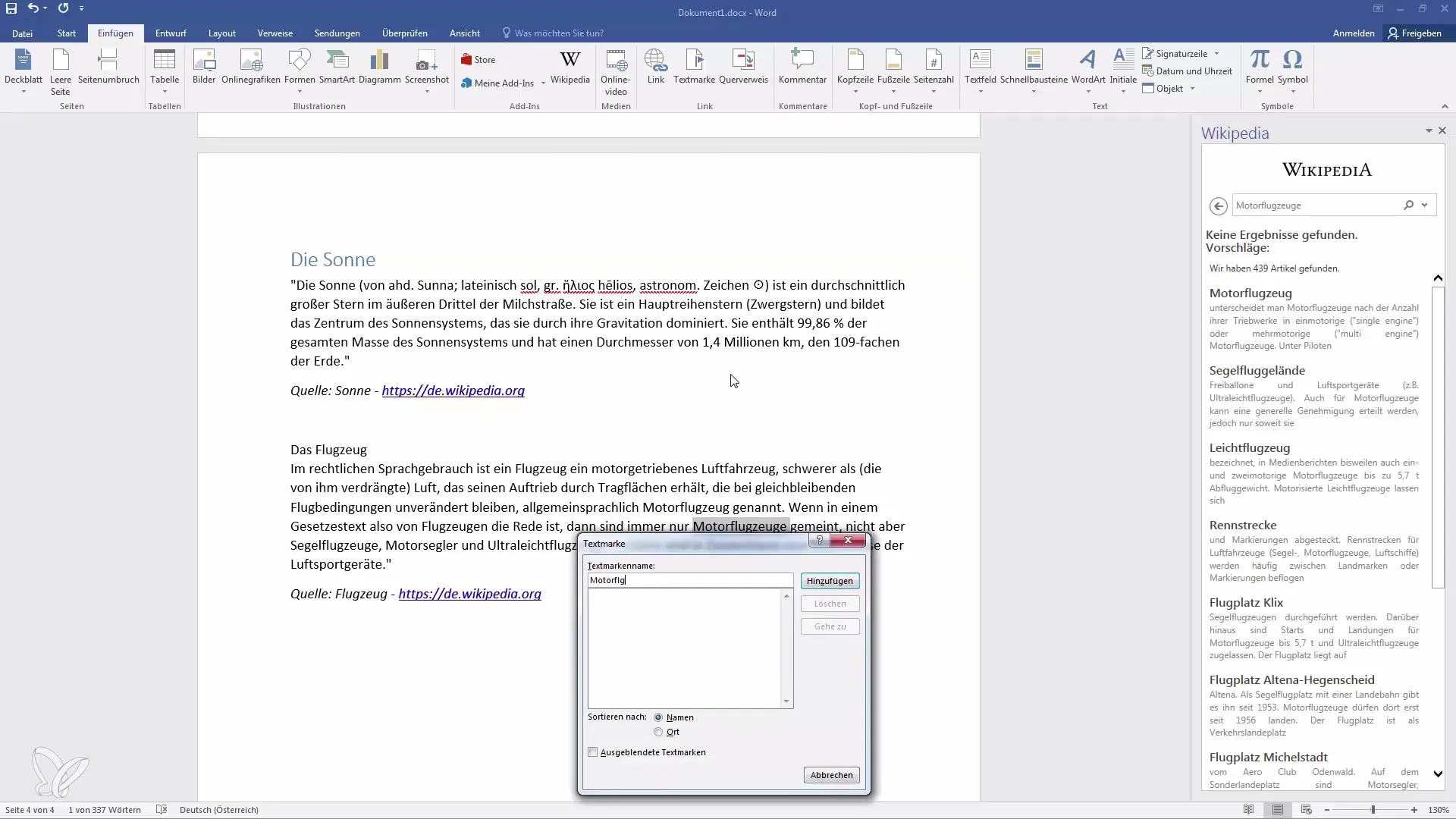Open the Office Store add-ins
Screen dimensions: 1456x819
tap(478, 60)
